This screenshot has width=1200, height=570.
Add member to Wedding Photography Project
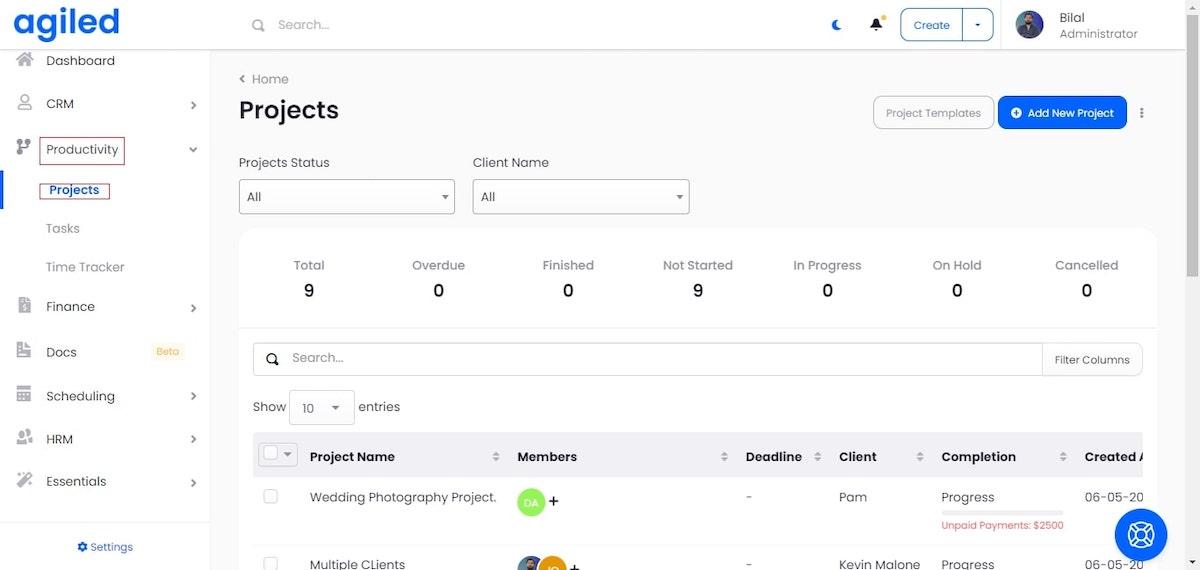(554, 501)
